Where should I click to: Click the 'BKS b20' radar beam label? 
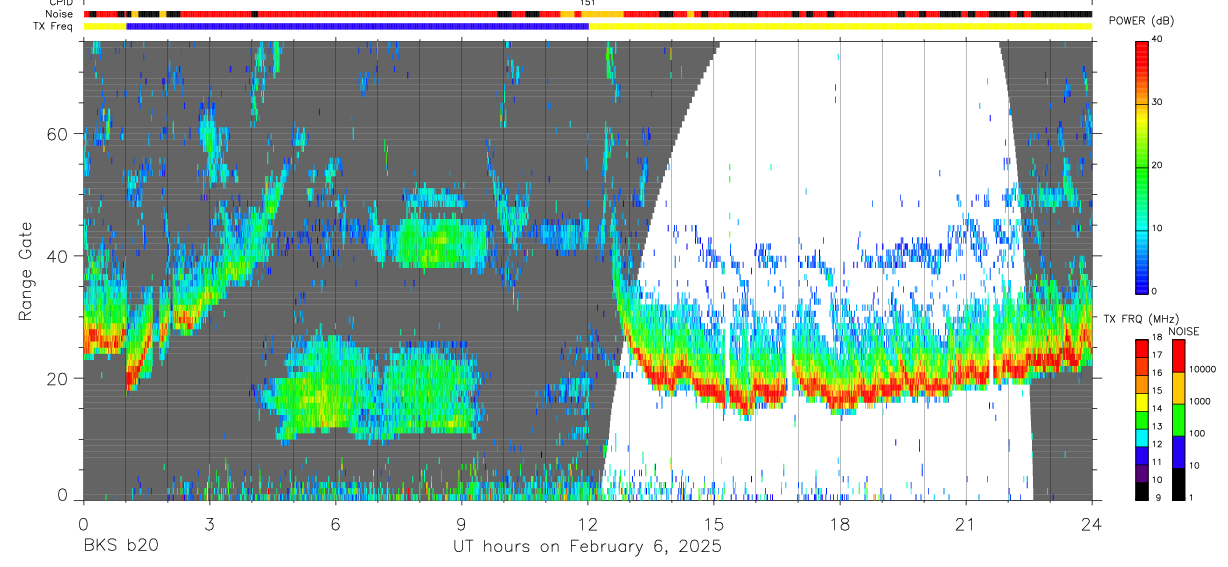[120, 547]
